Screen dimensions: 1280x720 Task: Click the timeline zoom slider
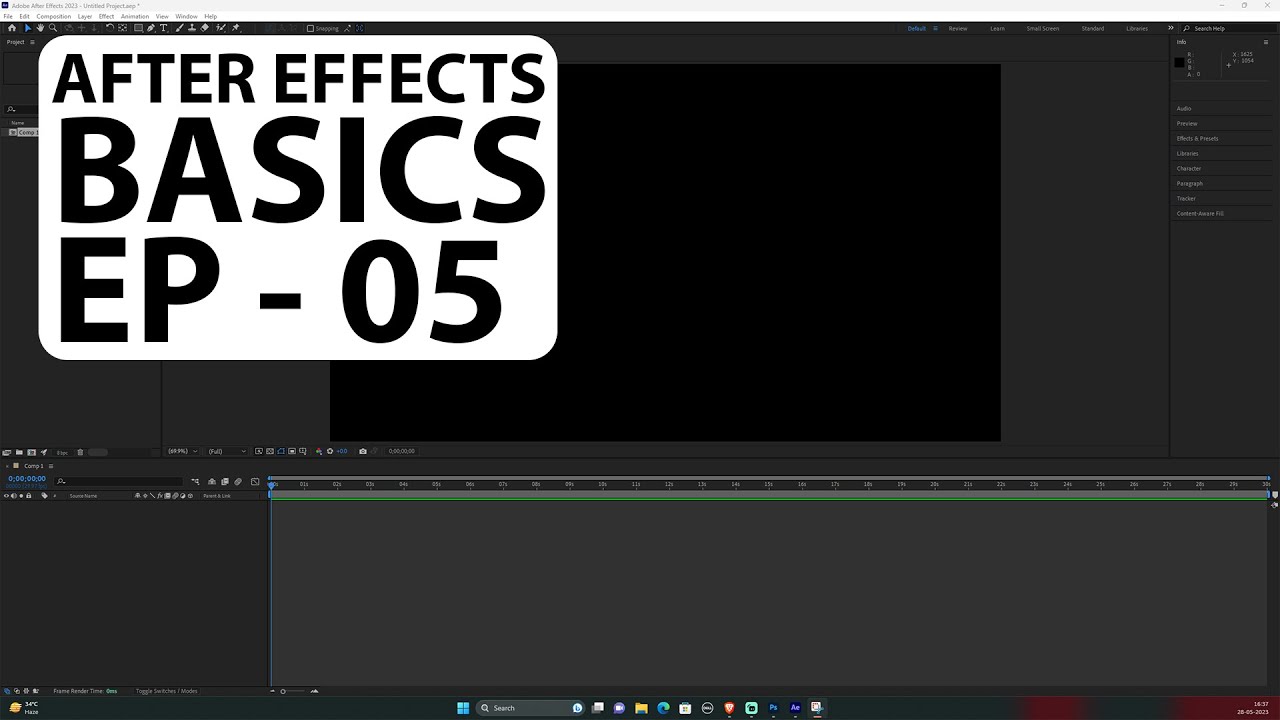tap(293, 691)
